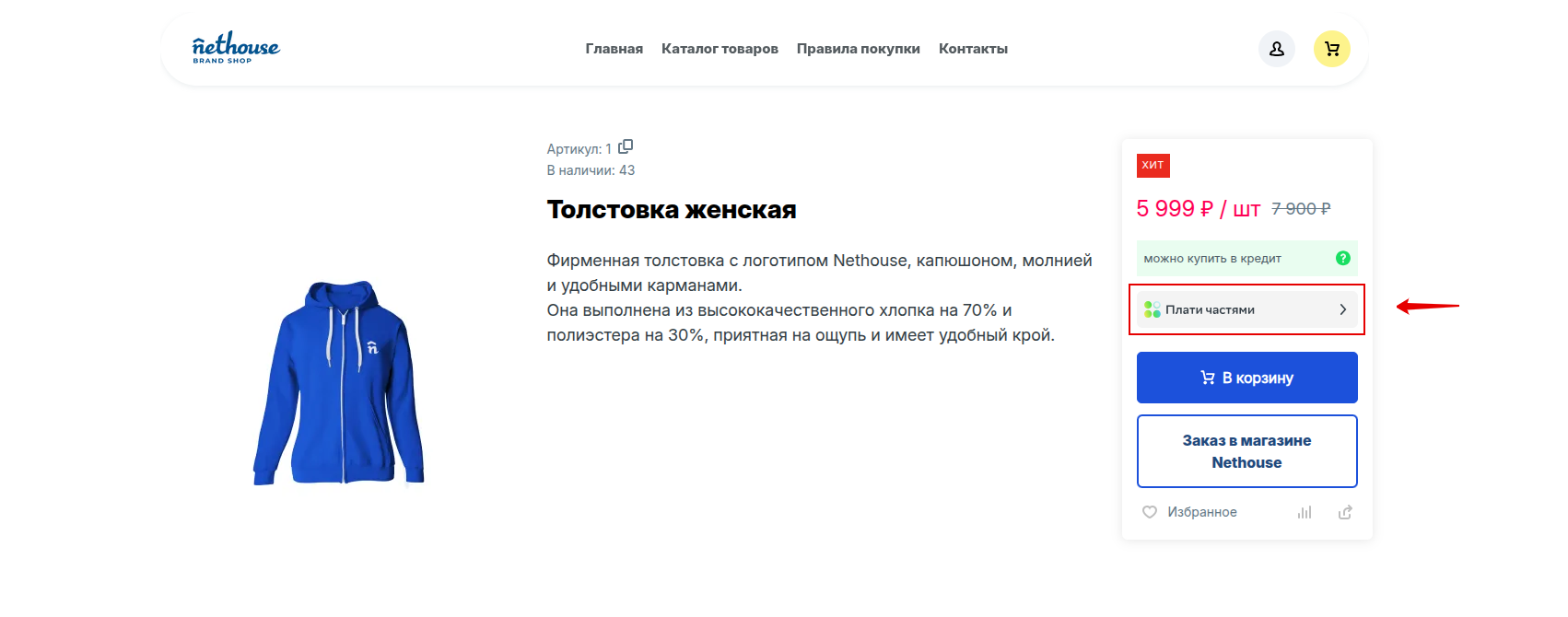Click the heart favorites icon
The height and width of the screenshot is (617, 1568).
(1150, 512)
